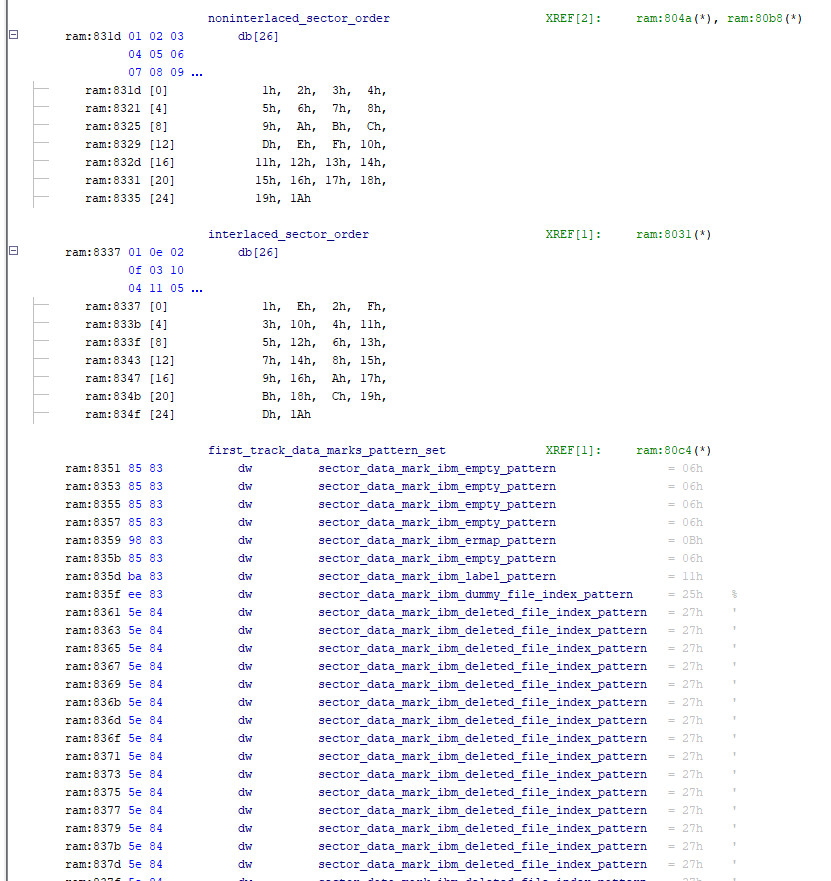Image resolution: width=831 pixels, height=881 pixels.
Task: Select address ram:8337 db[26] line
Action: pyautogui.click(x=171, y=252)
